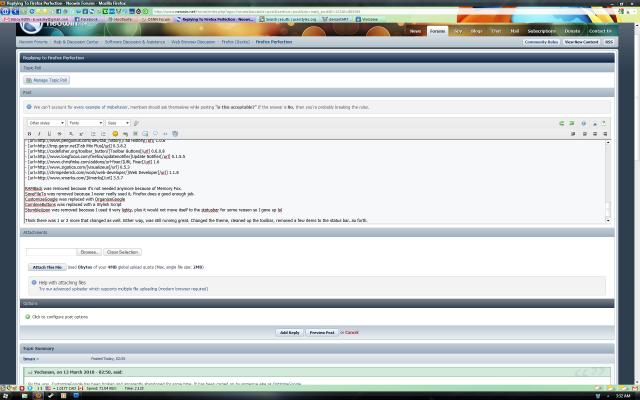Screen dimensions: 640x400
Task: Toggle Underline formatting in the editor
Action: click(49, 134)
